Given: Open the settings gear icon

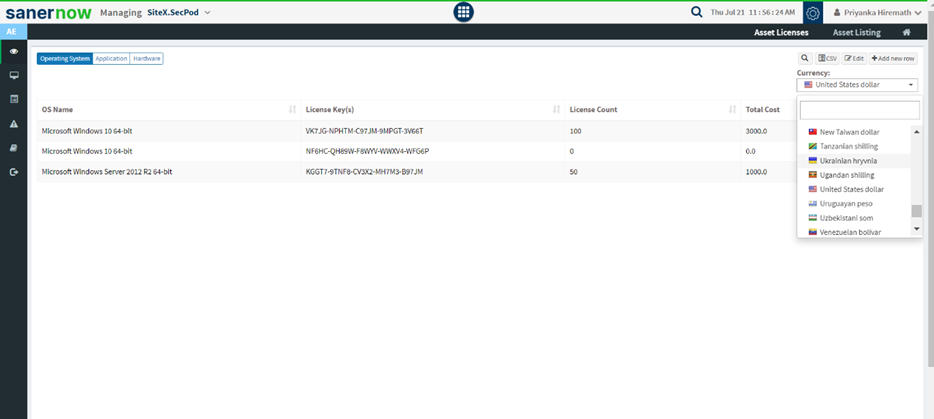Looking at the screenshot, I should 813,13.
